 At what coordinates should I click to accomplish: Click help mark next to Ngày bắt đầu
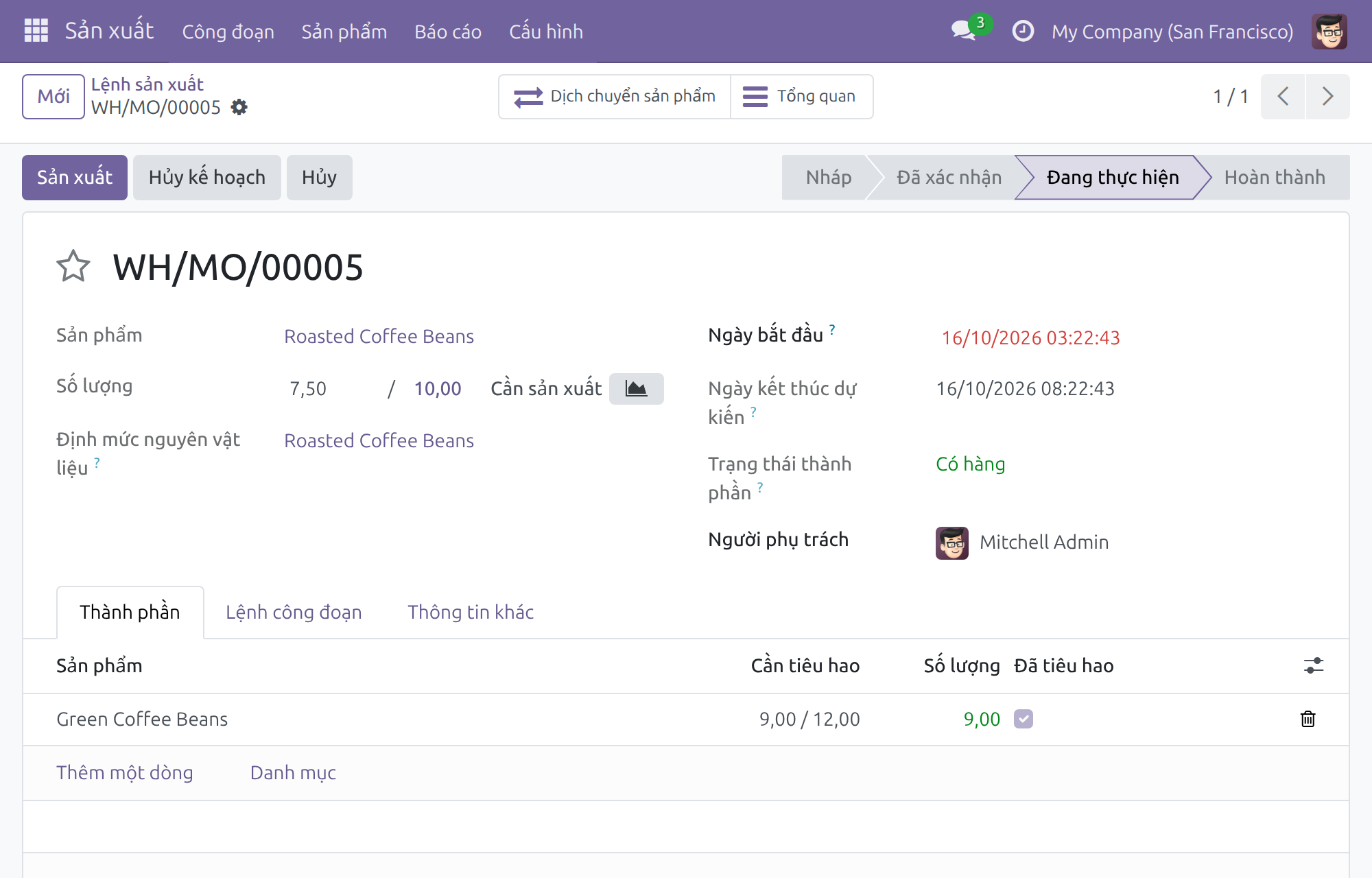832,329
